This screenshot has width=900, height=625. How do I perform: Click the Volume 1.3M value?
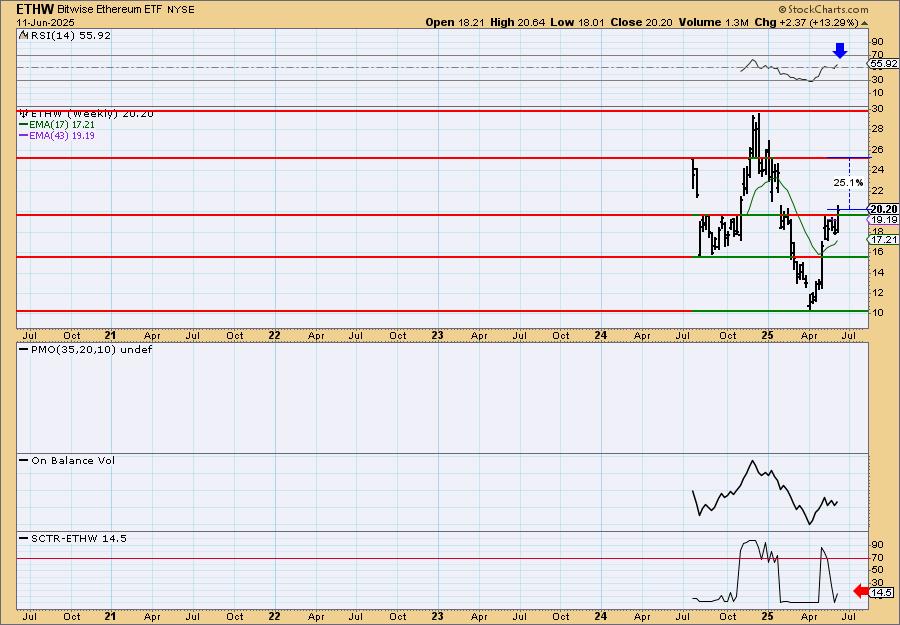click(713, 22)
